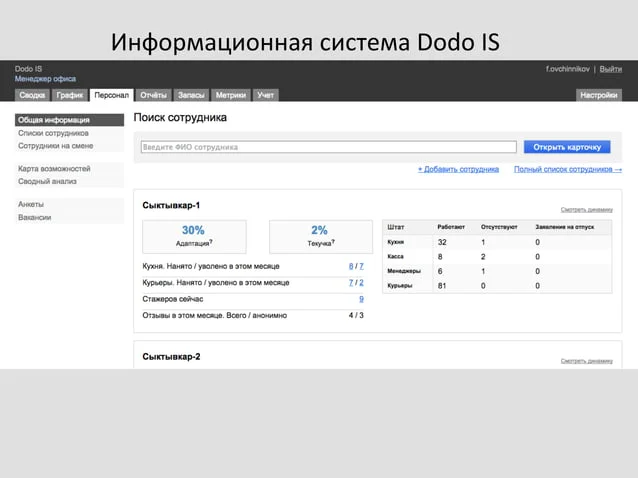The height and width of the screenshot is (478, 638).
Task: Click the Dodo IS header title
Action: pyautogui.click(x=28, y=69)
